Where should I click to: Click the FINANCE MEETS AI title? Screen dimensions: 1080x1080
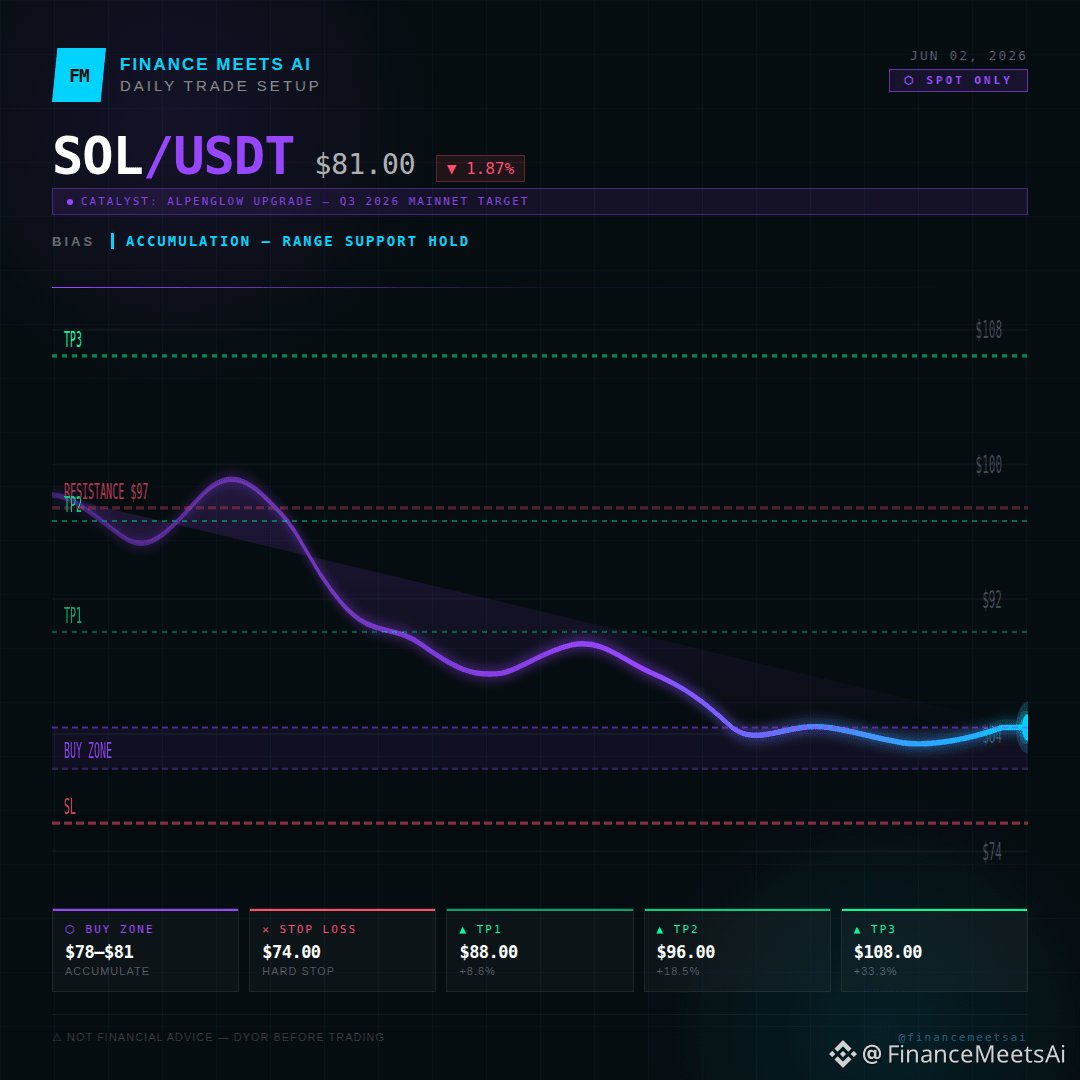[215, 64]
